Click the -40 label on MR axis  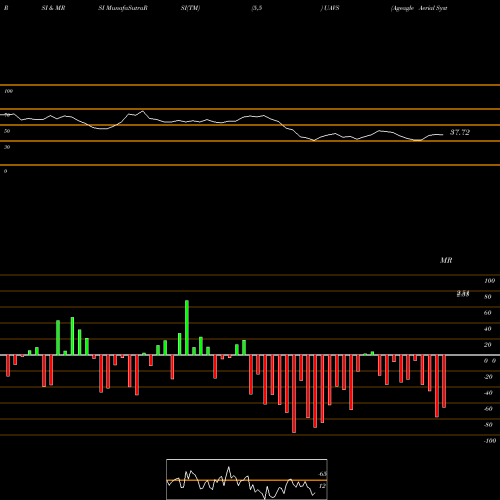pyautogui.click(x=488, y=393)
